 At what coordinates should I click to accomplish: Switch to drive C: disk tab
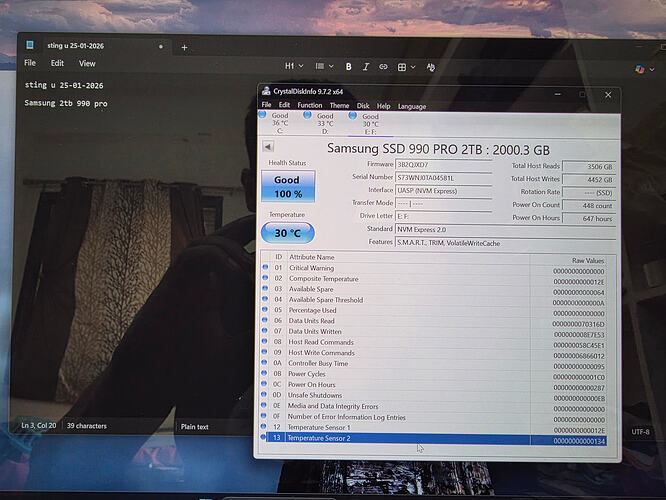[x=279, y=122]
